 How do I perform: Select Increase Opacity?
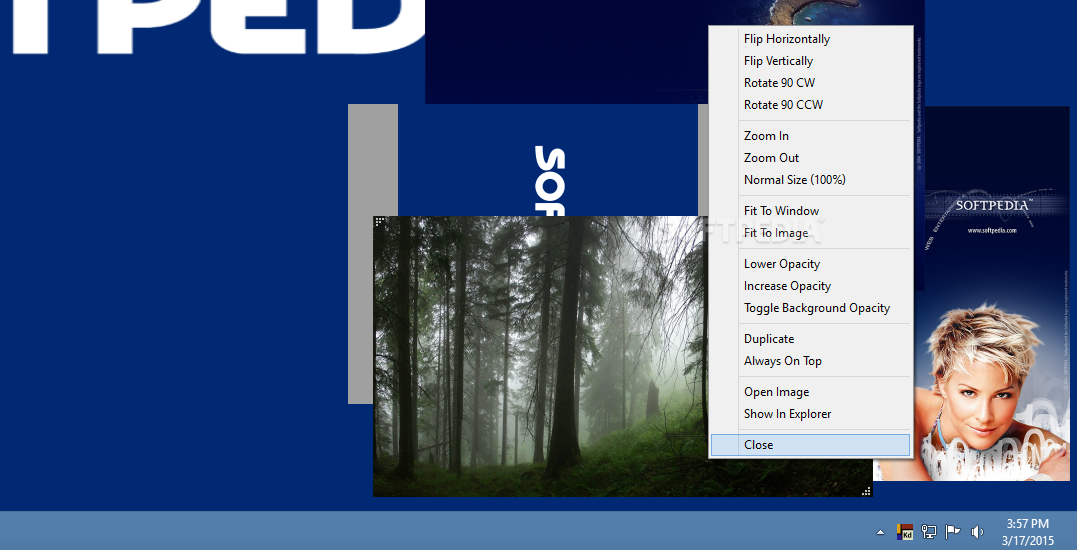point(810,286)
